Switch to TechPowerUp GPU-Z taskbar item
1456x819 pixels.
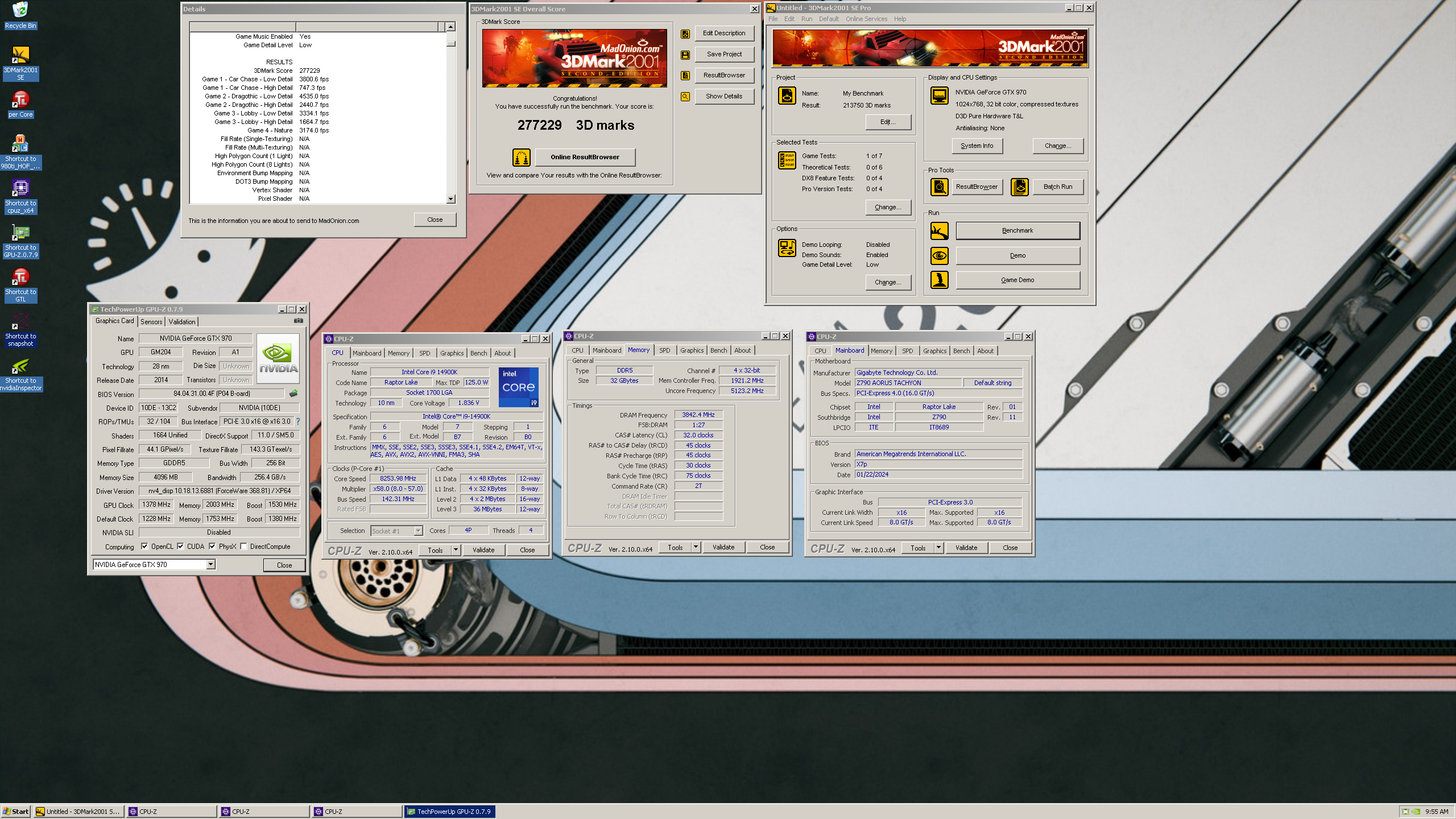(449, 812)
